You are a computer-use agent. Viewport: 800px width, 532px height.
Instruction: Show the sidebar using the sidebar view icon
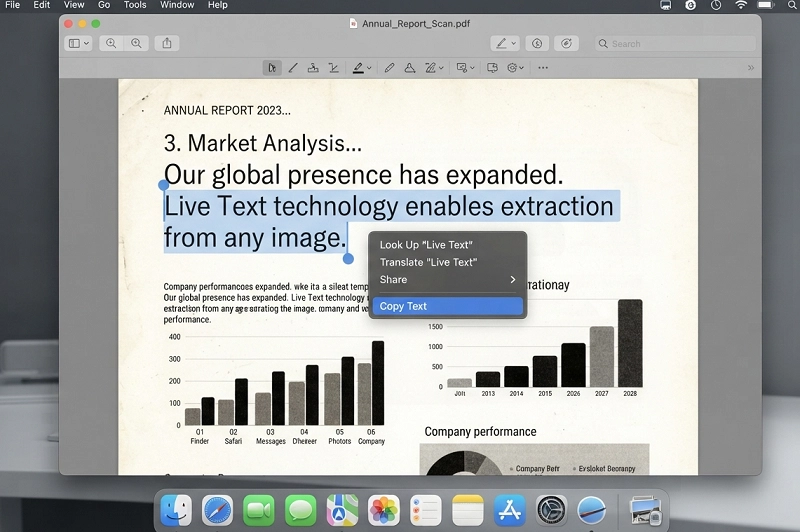pyautogui.click(x=74, y=43)
